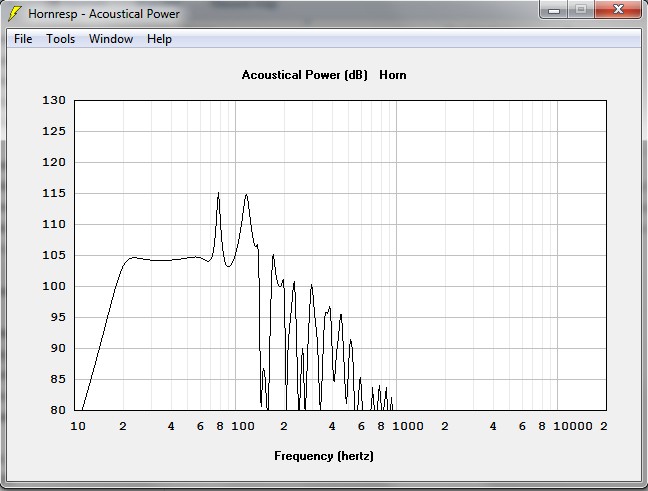
Task: Click the 85 dB axis label
Action: pyautogui.click(x=58, y=379)
